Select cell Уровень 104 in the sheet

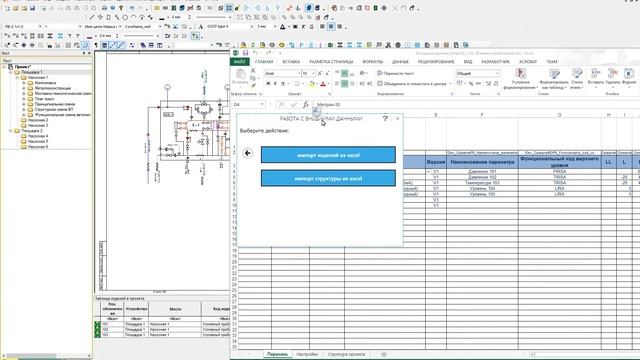[x=482, y=189]
